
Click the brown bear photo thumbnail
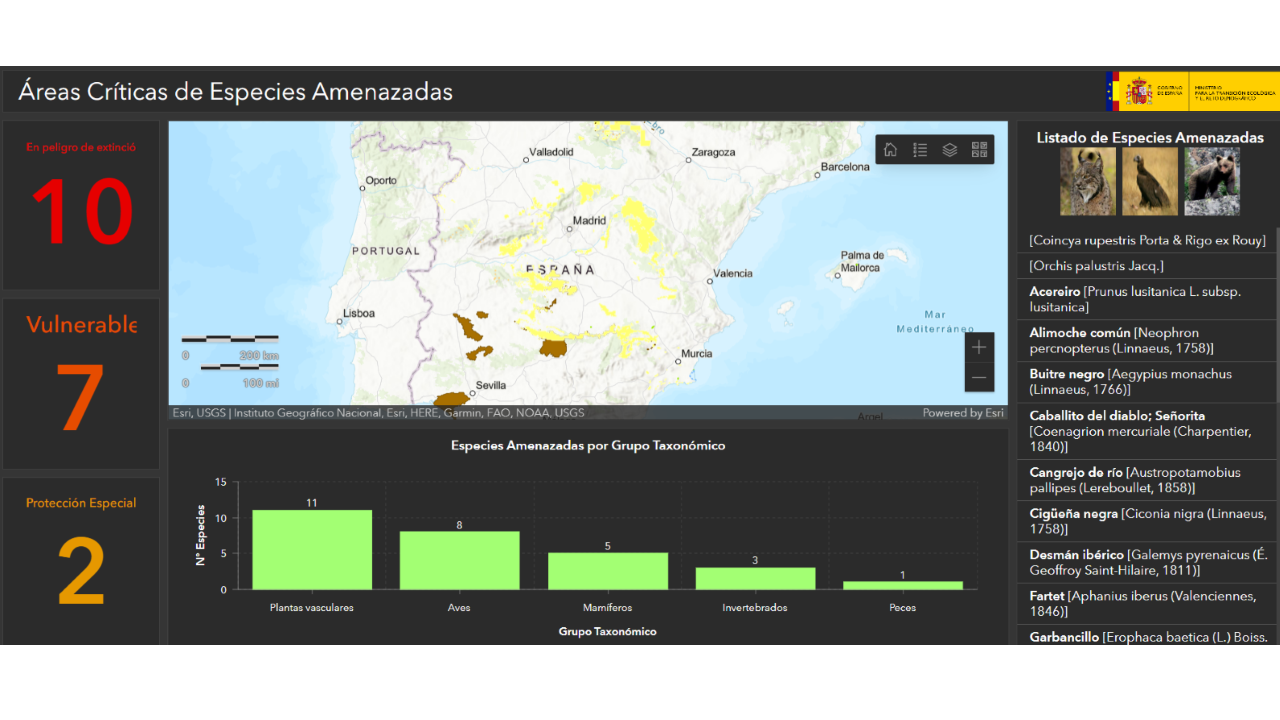[1212, 181]
